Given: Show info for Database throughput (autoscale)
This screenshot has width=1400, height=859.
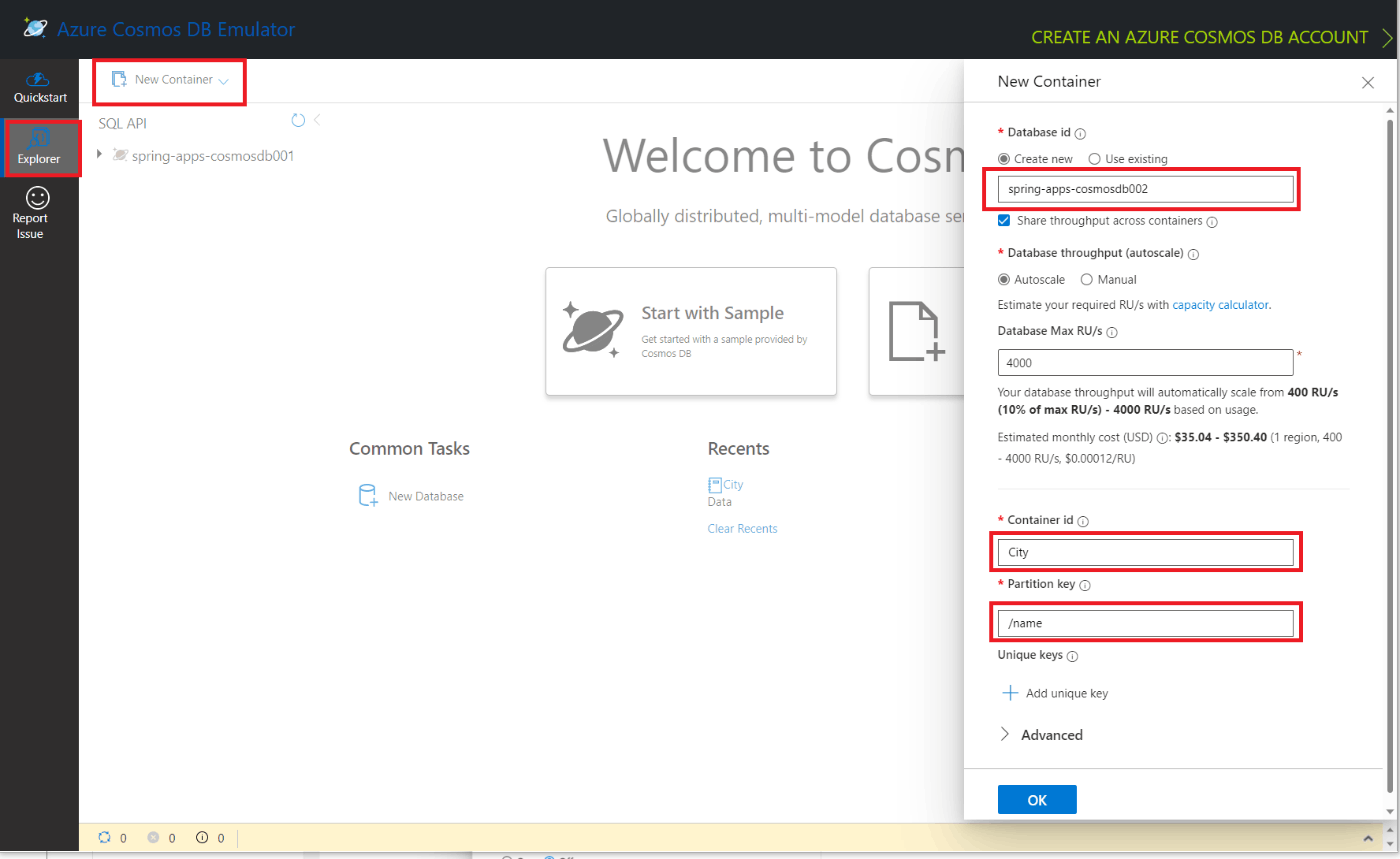Looking at the screenshot, I should coord(1194,255).
